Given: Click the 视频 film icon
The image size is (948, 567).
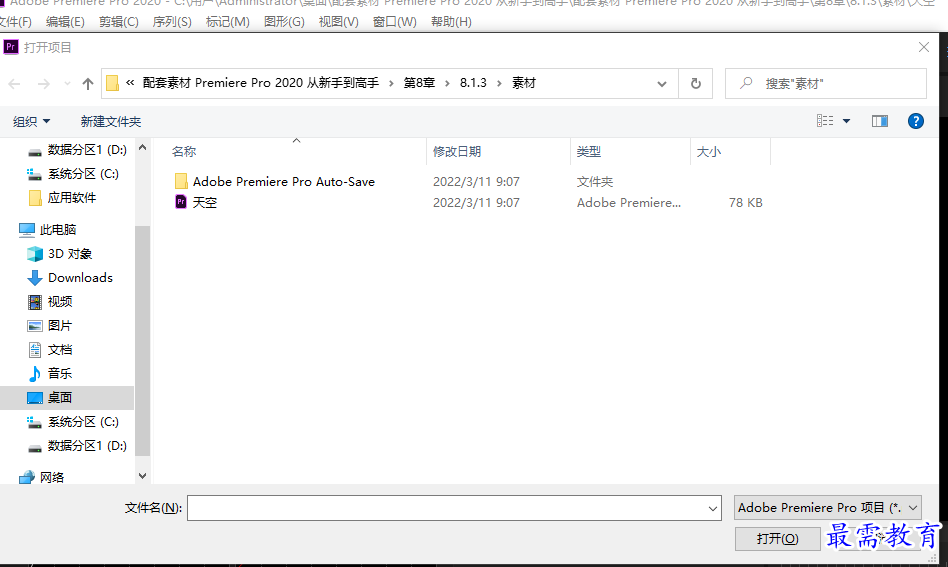Looking at the screenshot, I should coord(35,302).
